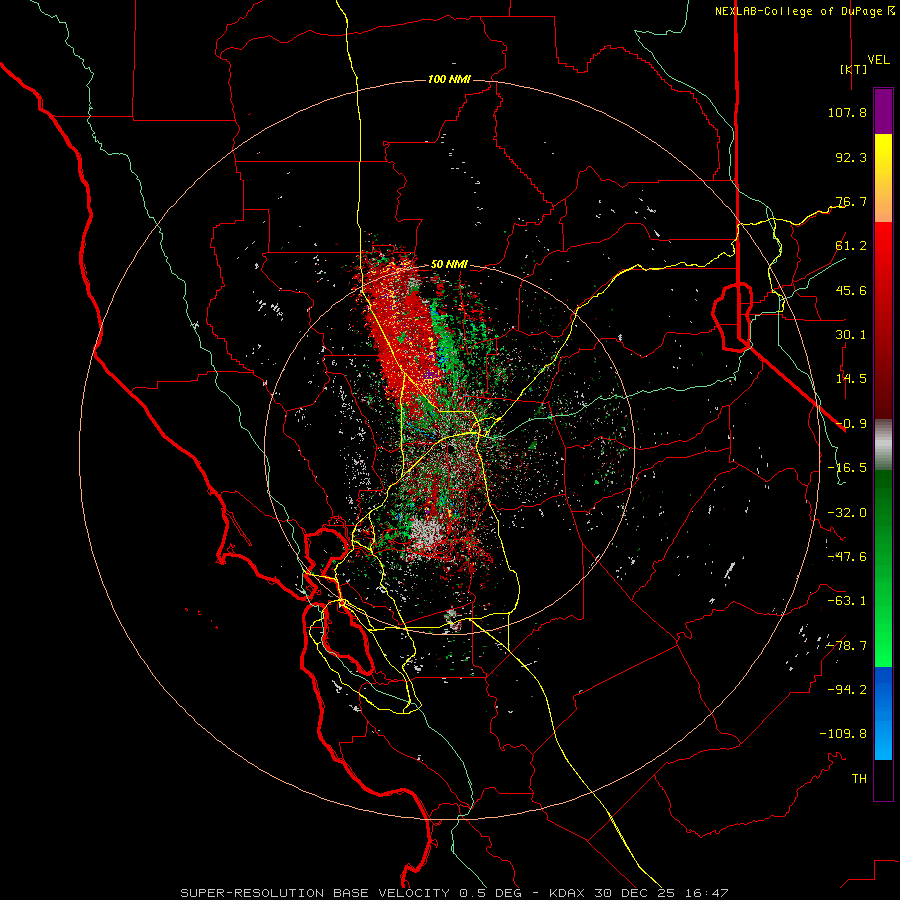Select the -109.8 scale value
This screenshot has width=900, height=900.
coord(843,734)
